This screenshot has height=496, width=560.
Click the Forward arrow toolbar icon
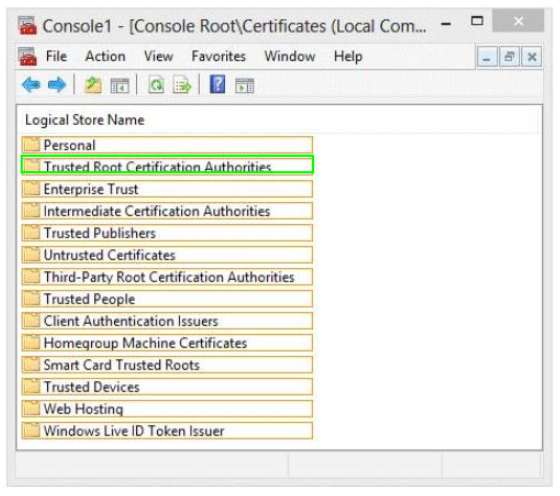[x=57, y=85]
